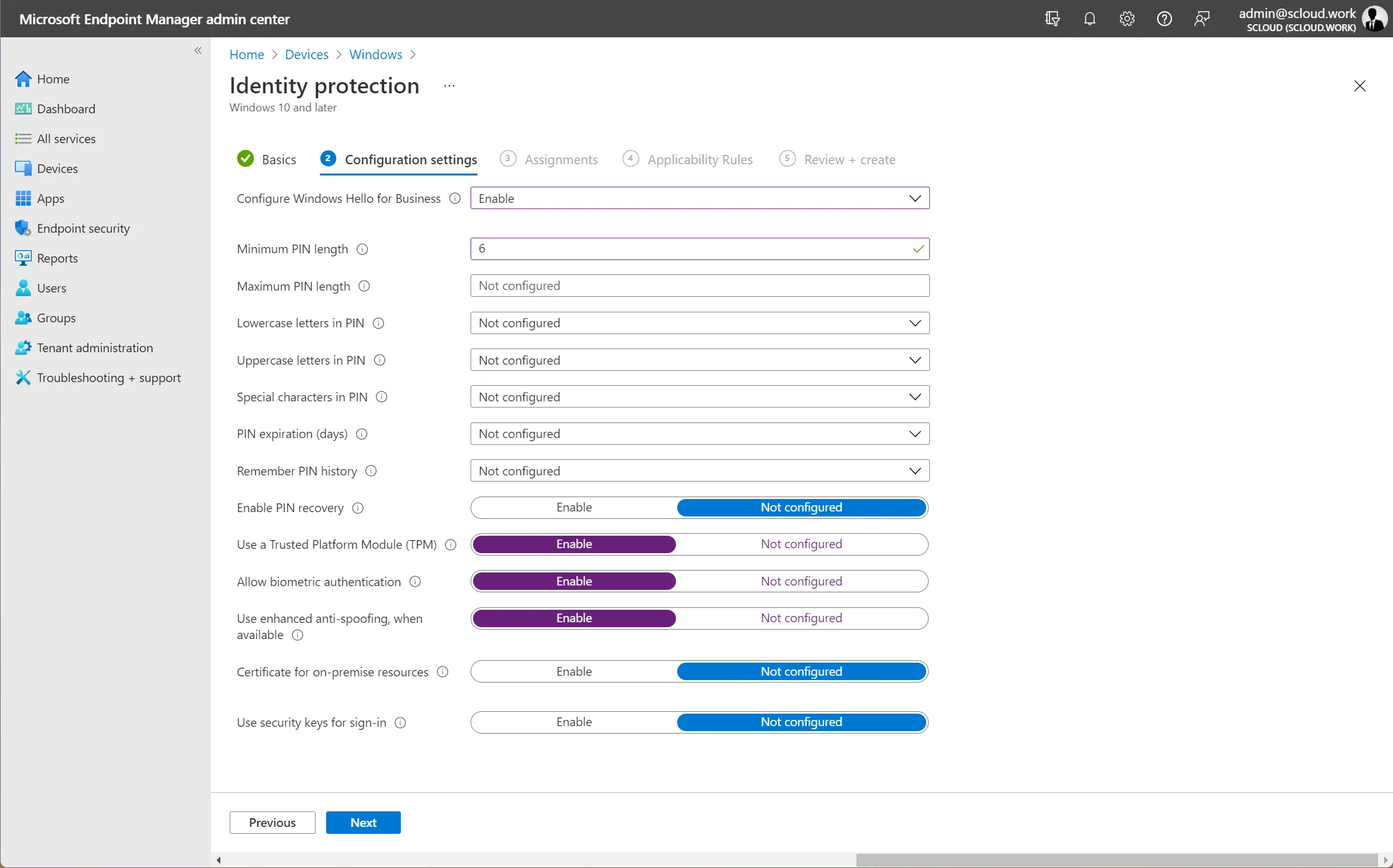Open Special characters in PIN dropdown

click(700, 397)
